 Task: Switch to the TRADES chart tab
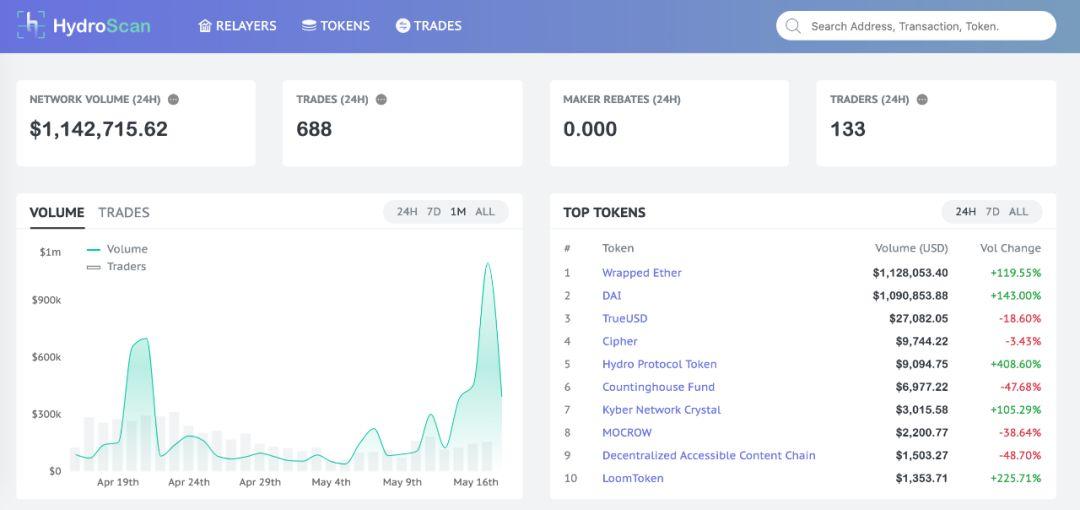[124, 212]
